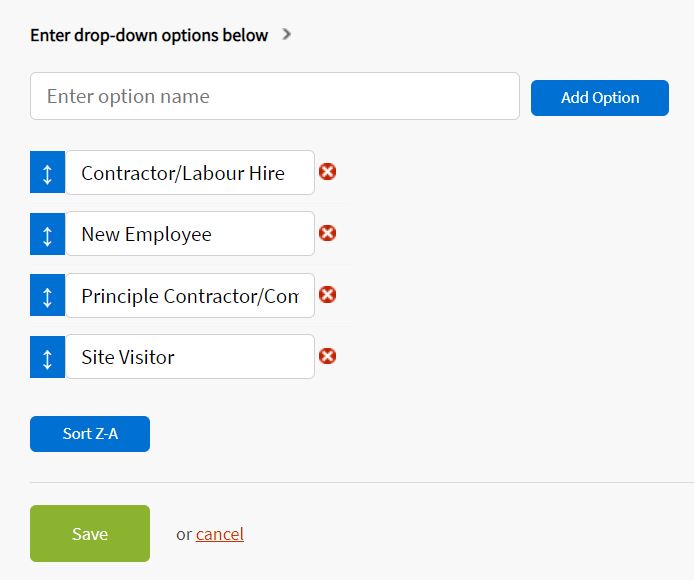Click the 'Enter drop-down options below' heading
This screenshot has width=694, height=580.
[149, 35]
